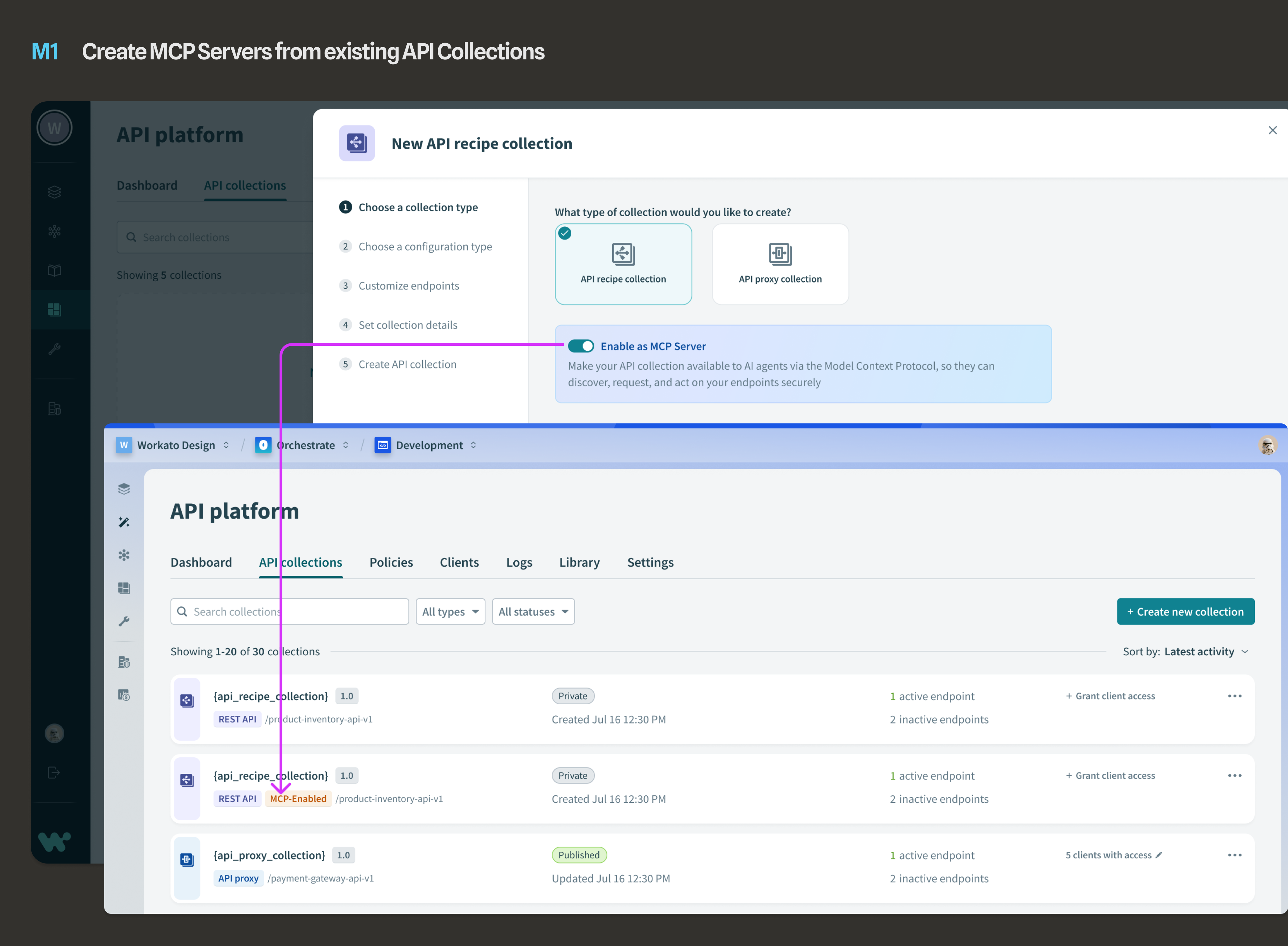
Task: Click the pencil icon beside clients with access
Action: click(x=1159, y=855)
